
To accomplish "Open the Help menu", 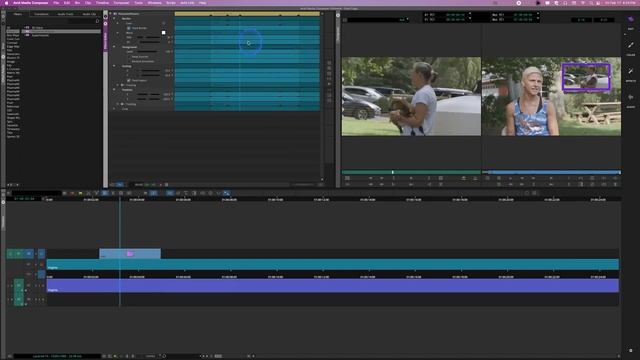I will coord(202,3).
